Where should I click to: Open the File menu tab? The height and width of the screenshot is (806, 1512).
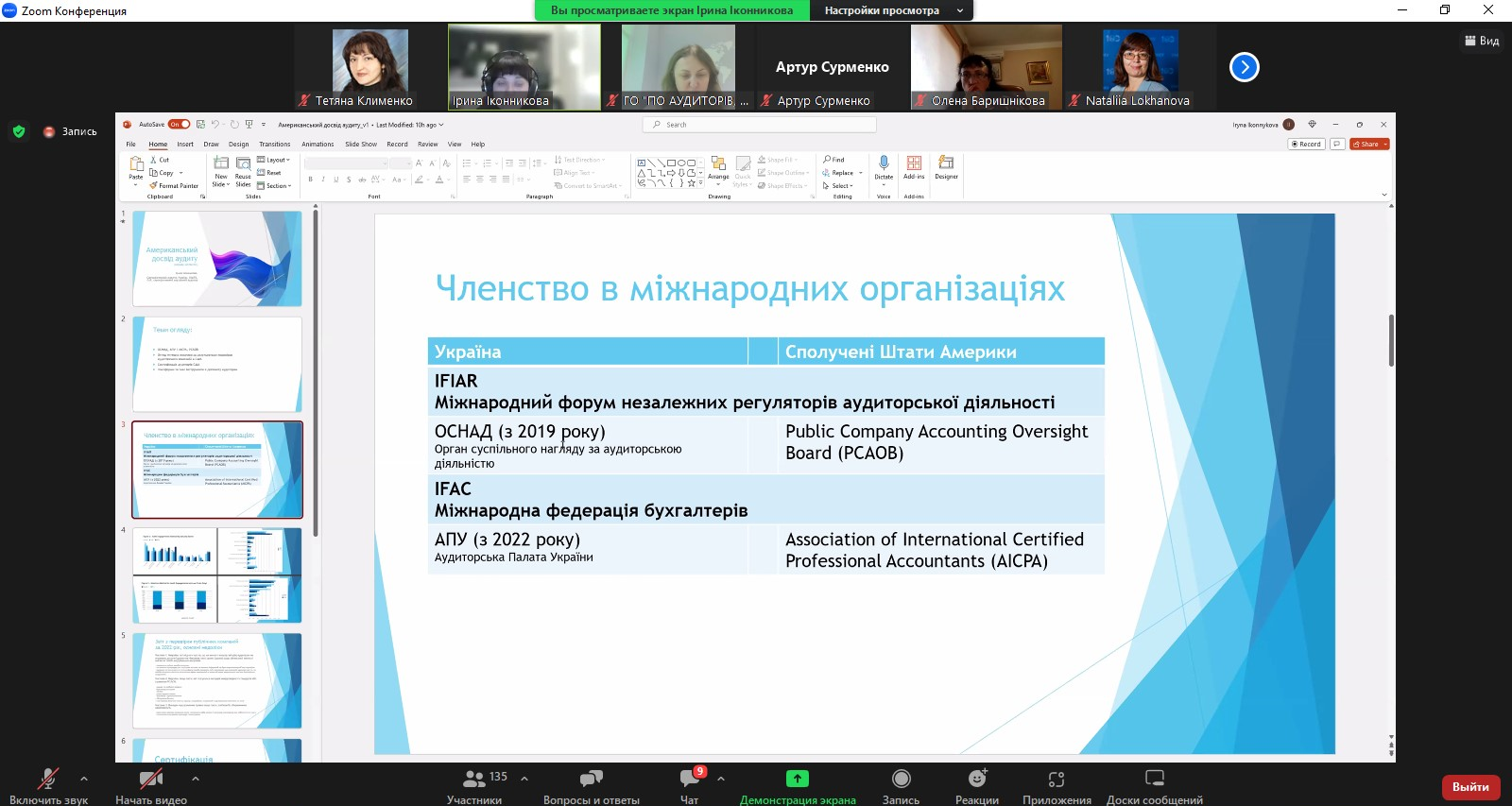point(131,145)
